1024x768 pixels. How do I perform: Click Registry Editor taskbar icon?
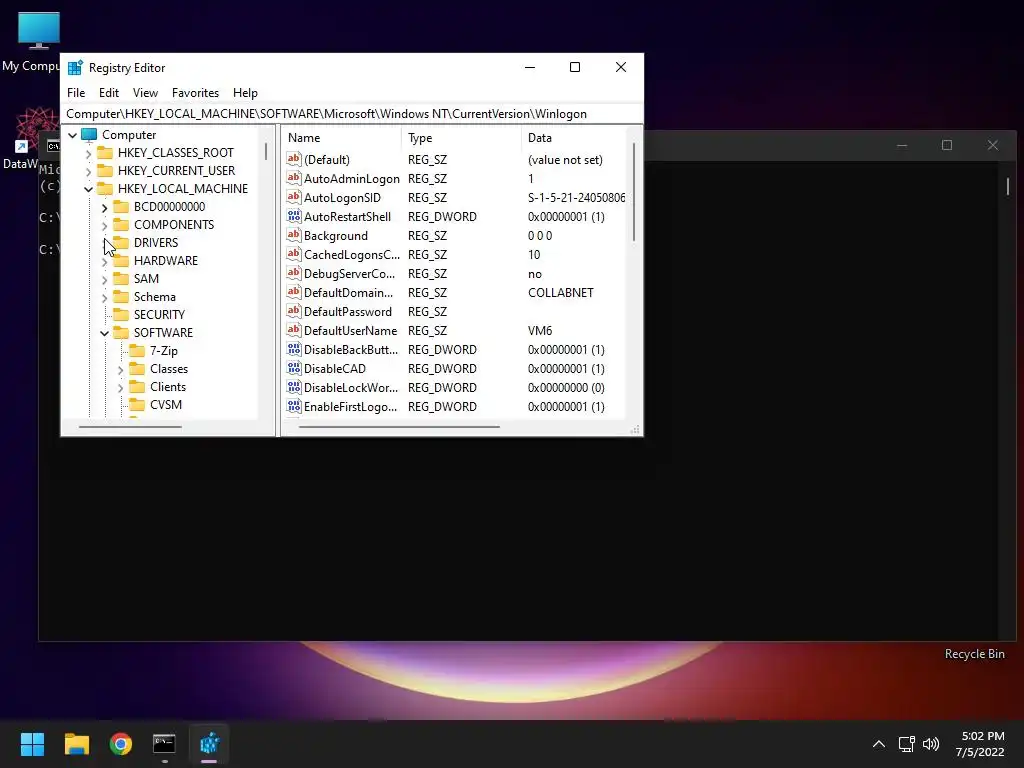pos(209,744)
